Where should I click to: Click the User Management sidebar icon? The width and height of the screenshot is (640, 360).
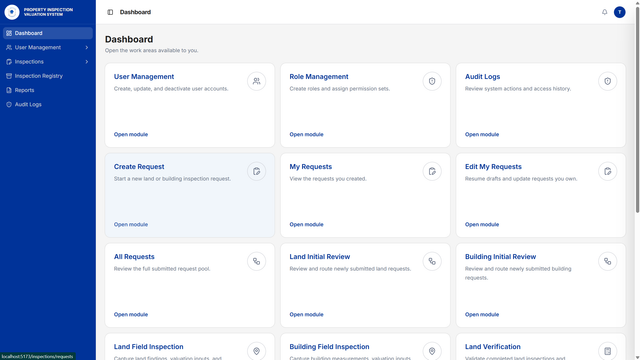(9, 47)
